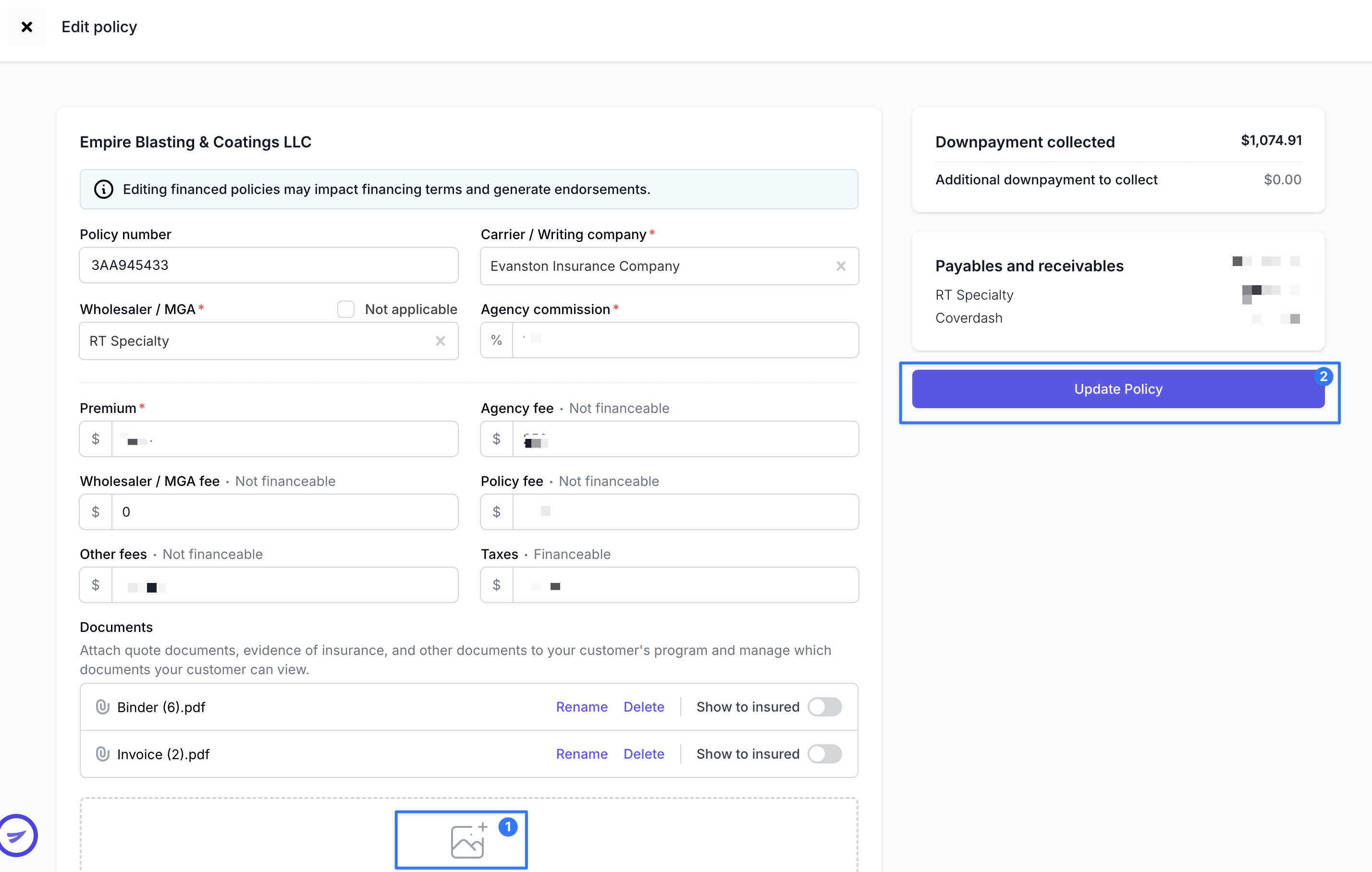Screen dimensions: 1372x872
Task: Click the $0.00 additional downpayment amount
Action: click(1283, 180)
